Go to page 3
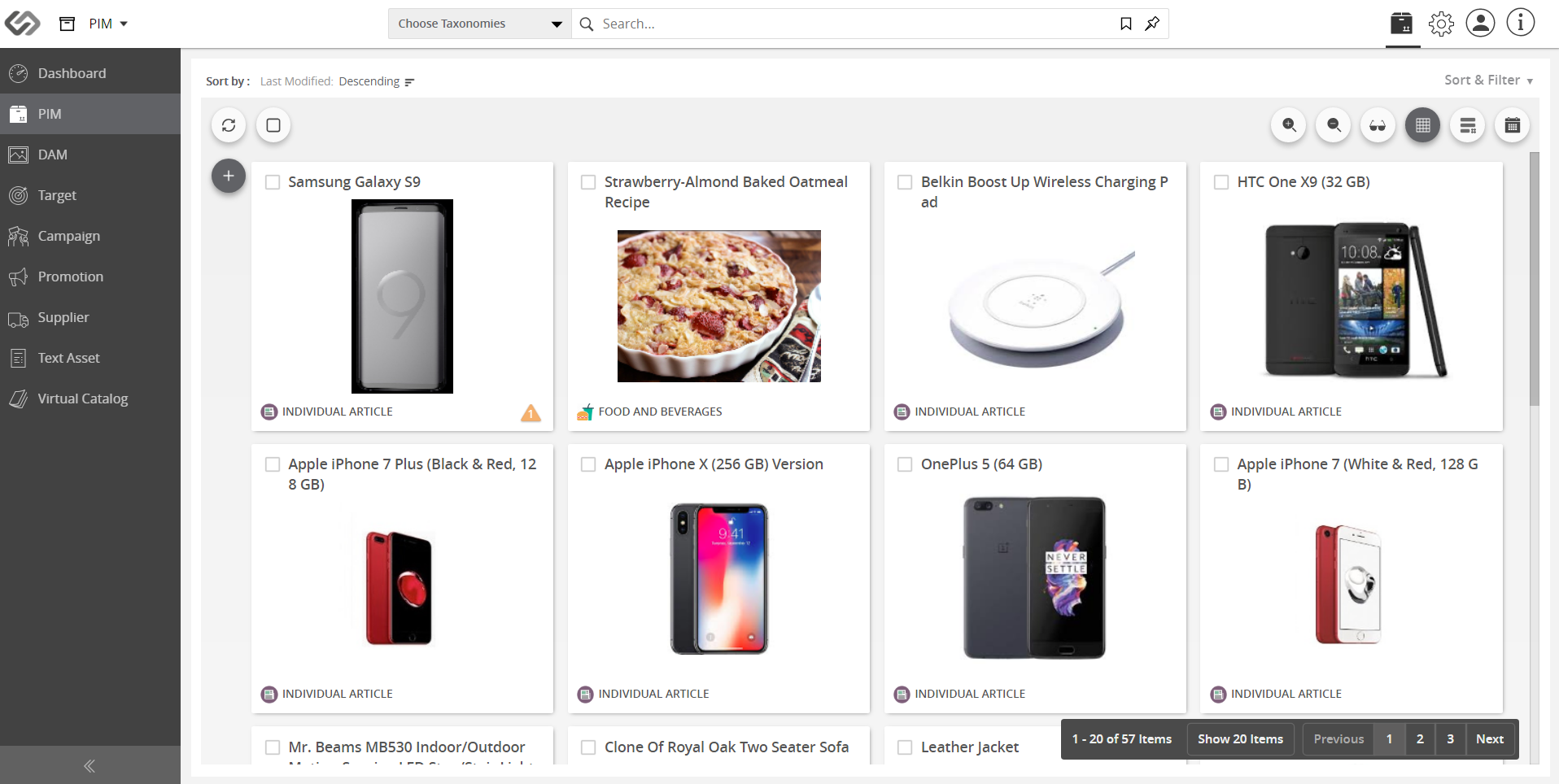The width and height of the screenshot is (1559, 784). coord(1450,739)
